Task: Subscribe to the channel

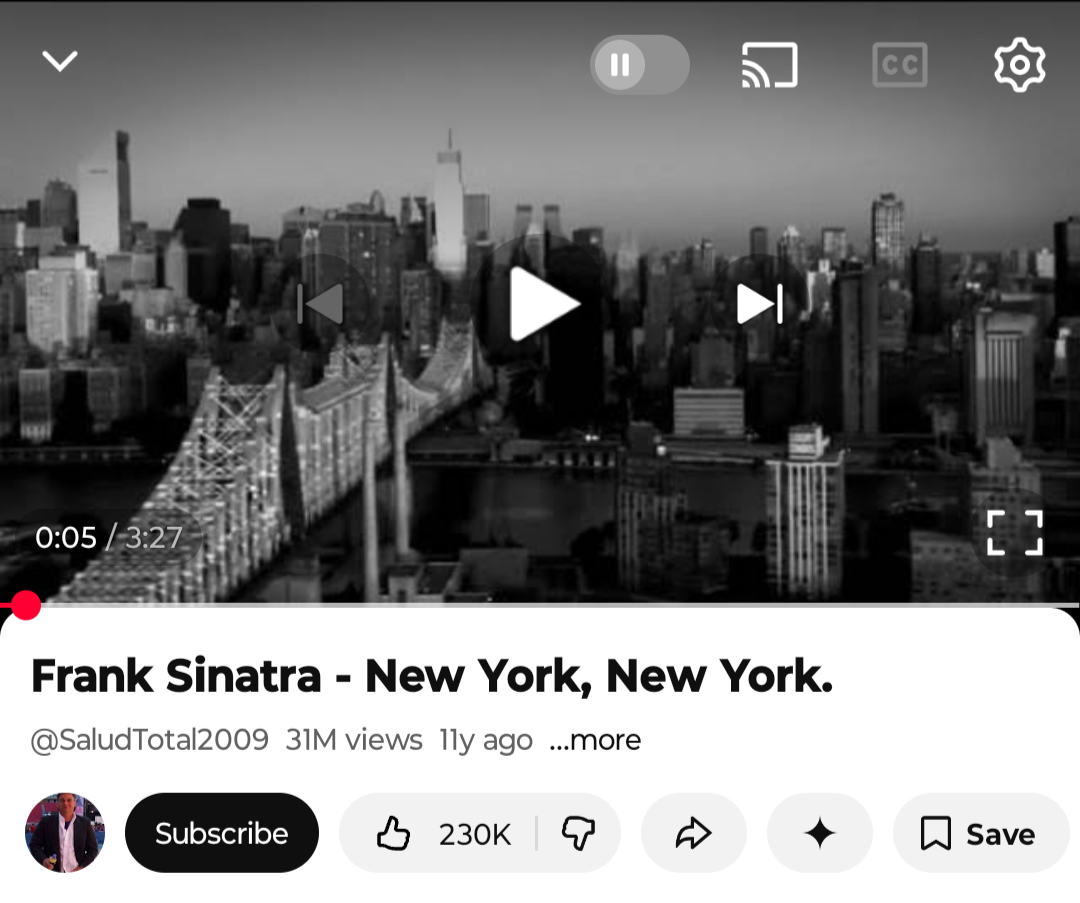Action: tap(222, 833)
